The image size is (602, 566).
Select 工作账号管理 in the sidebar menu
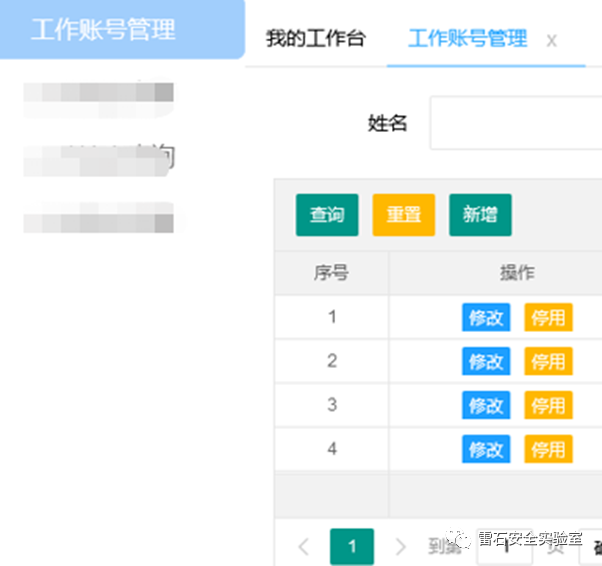[x=122, y=30]
